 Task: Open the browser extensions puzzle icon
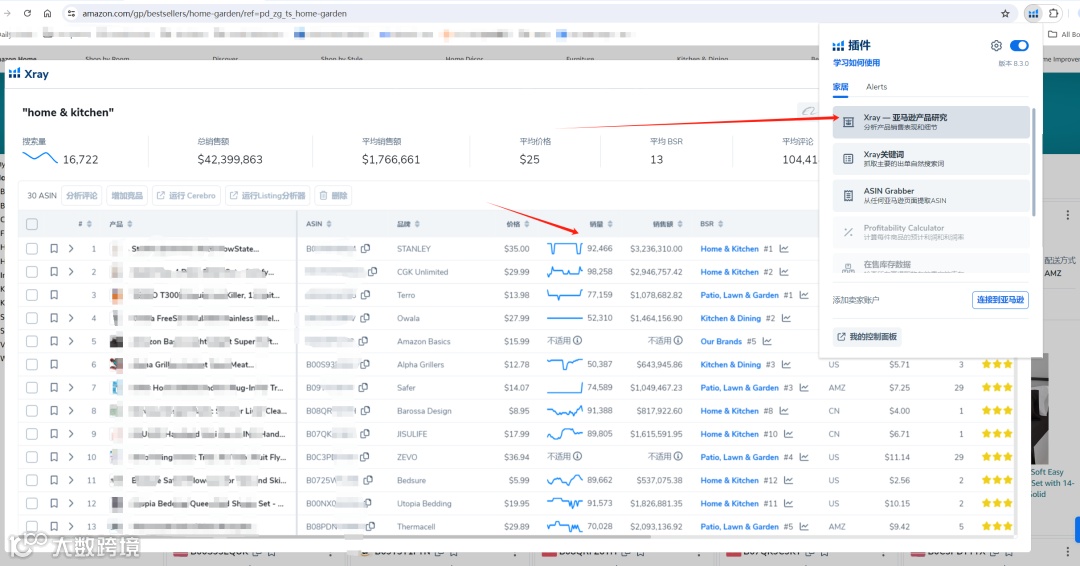click(x=1054, y=13)
